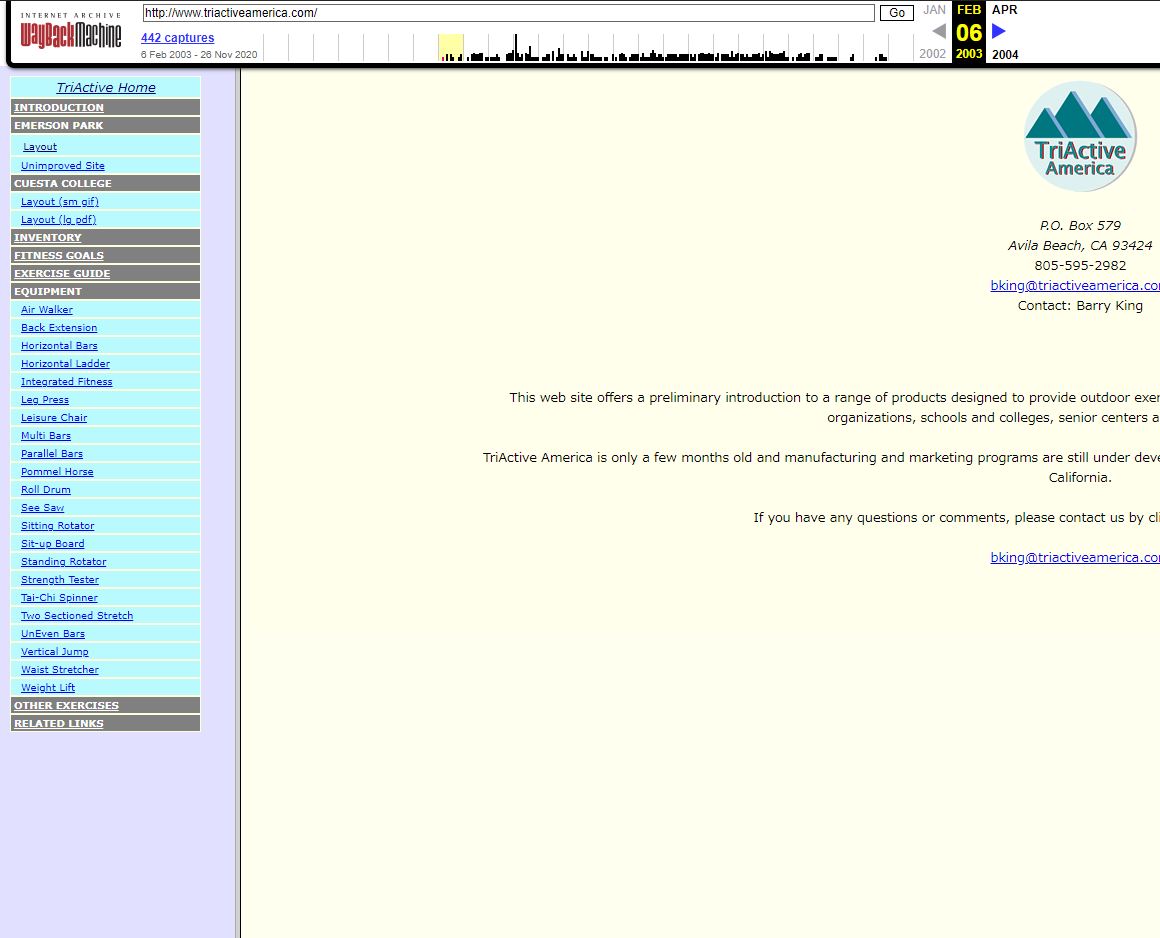Screen dimensions: 1160x938
Task: Open the RELATED LINKS menu item
Action: pos(59,724)
